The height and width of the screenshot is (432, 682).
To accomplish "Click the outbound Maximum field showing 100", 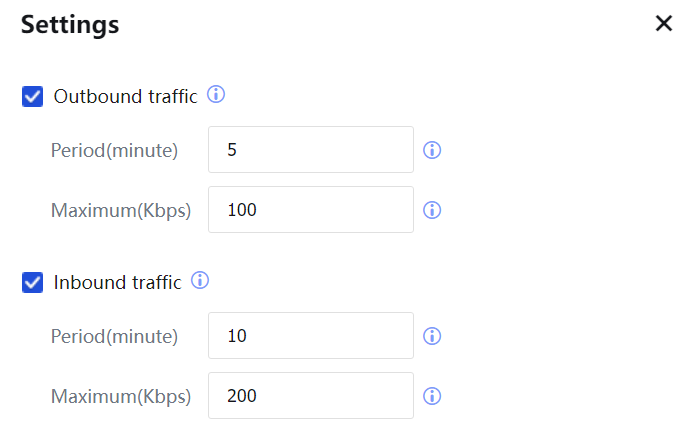I will click(x=310, y=210).
